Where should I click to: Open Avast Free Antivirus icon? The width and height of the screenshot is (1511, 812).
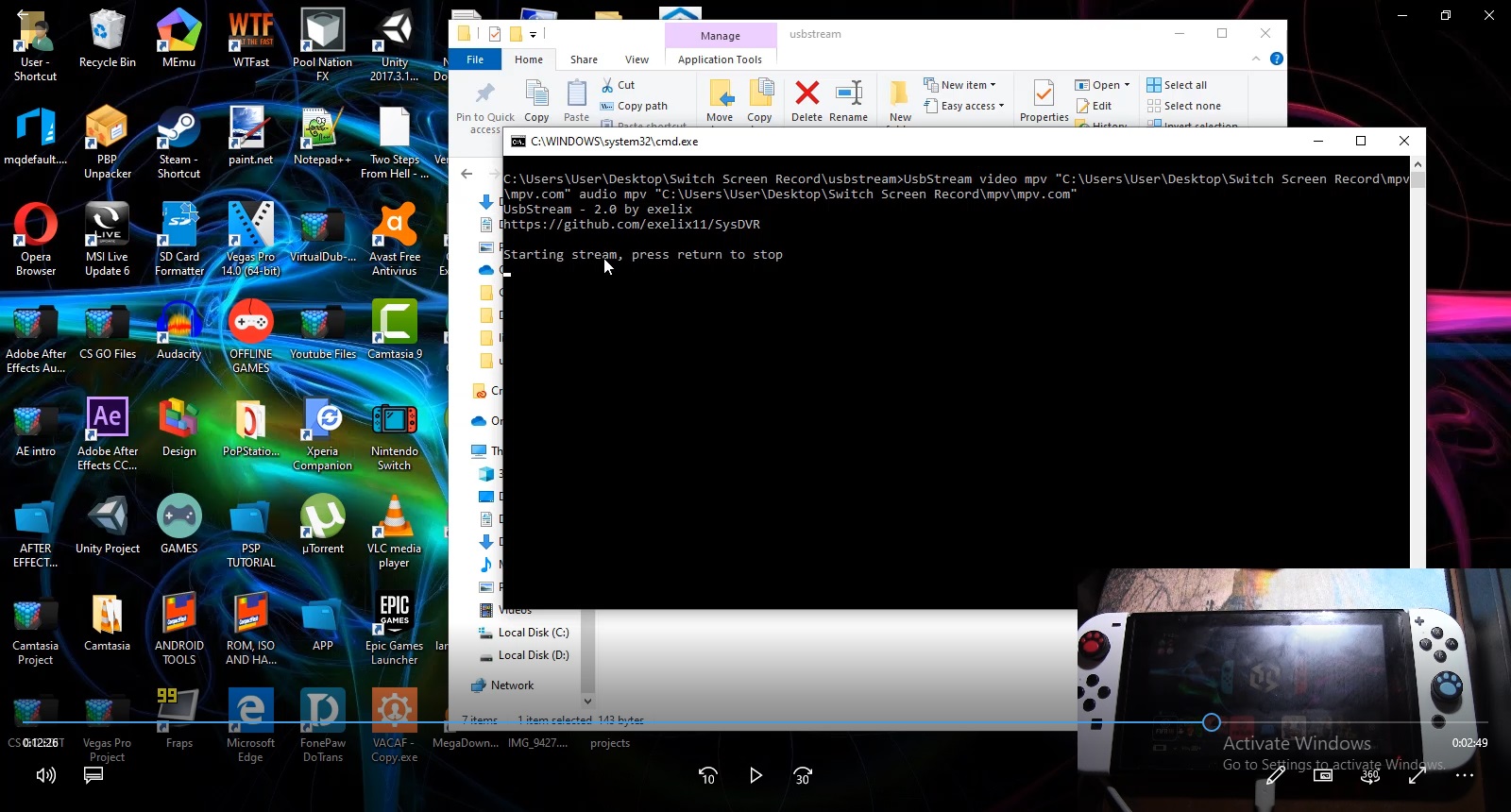click(394, 240)
